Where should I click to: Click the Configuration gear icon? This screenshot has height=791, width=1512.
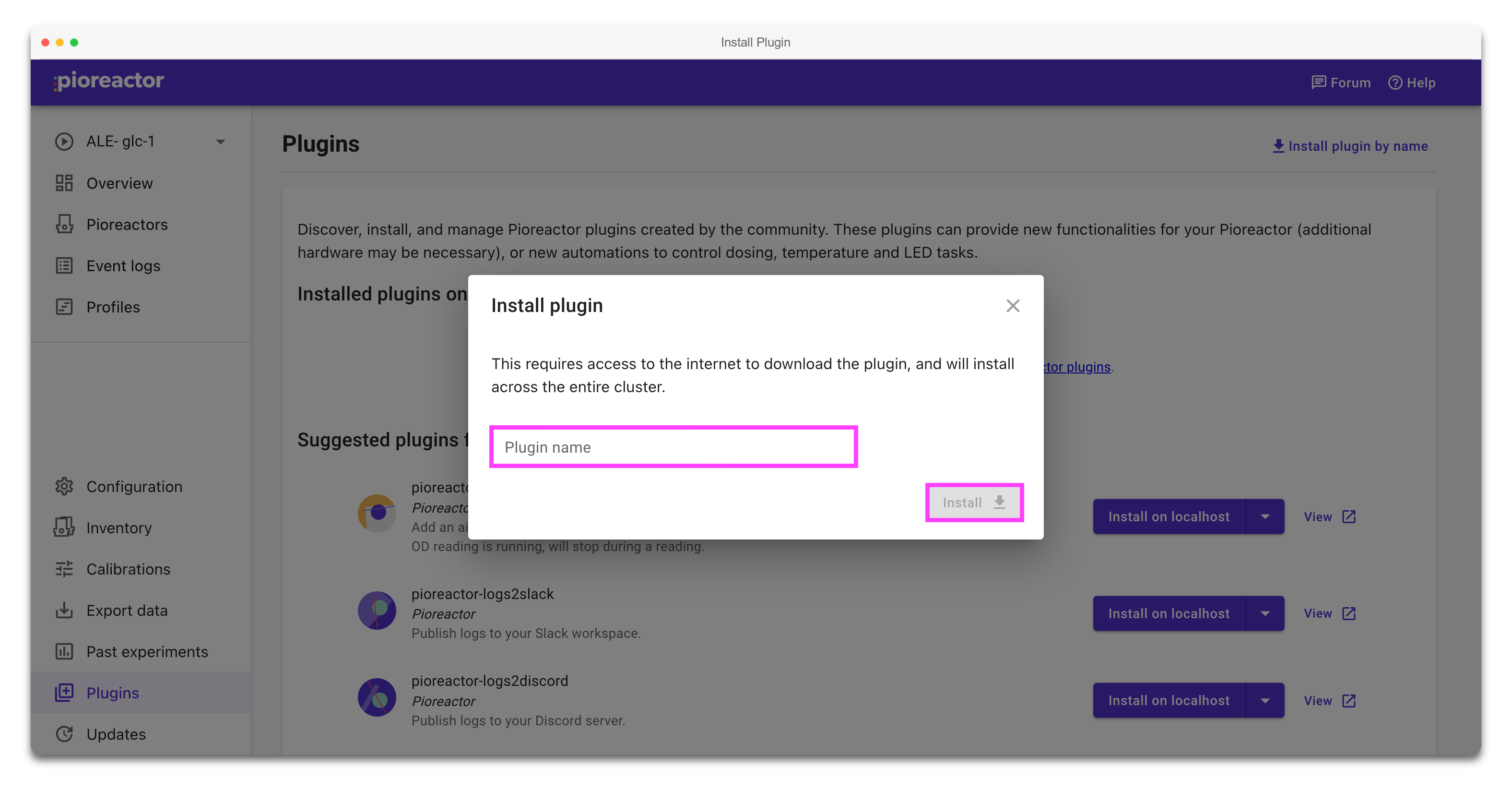[x=64, y=486]
